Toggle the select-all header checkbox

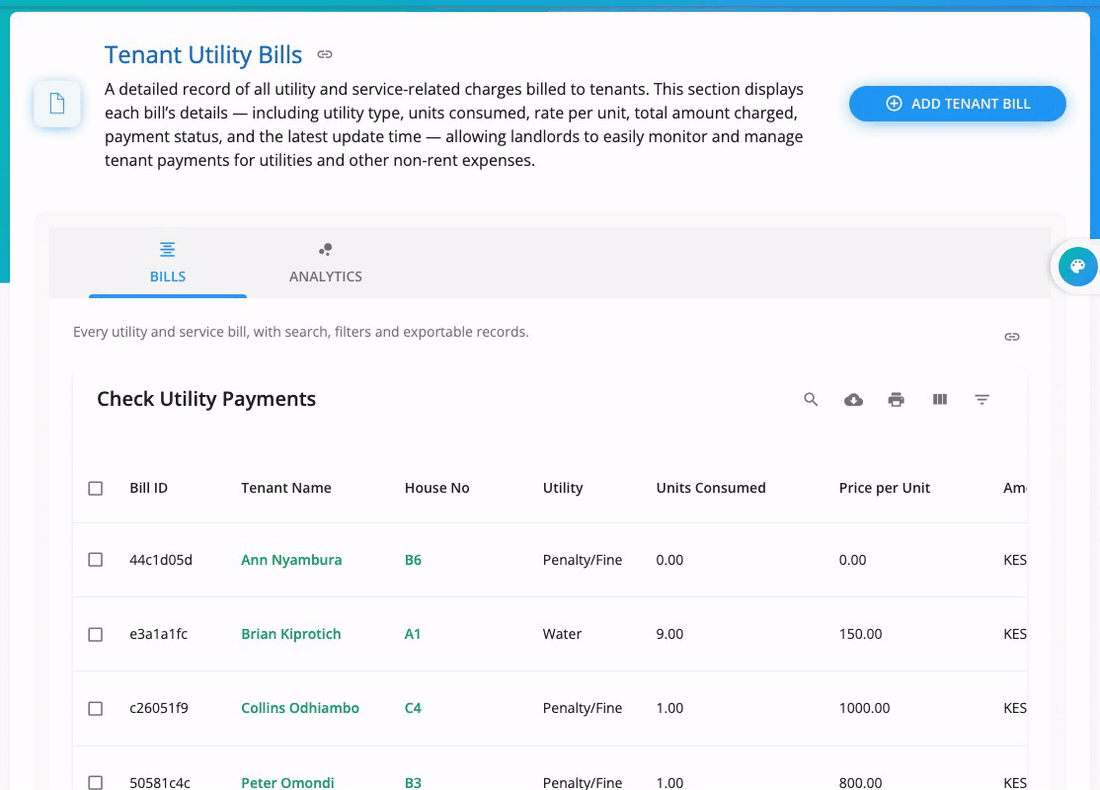[95, 488]
